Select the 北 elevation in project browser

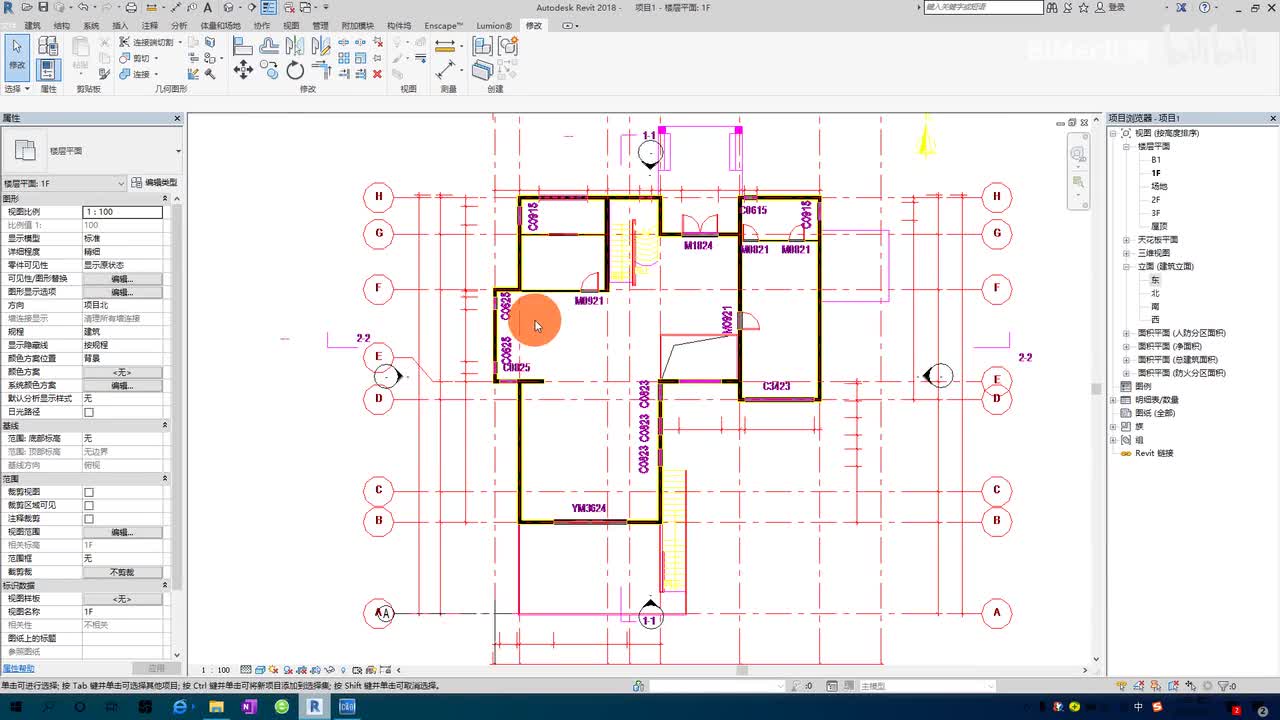1156,293
